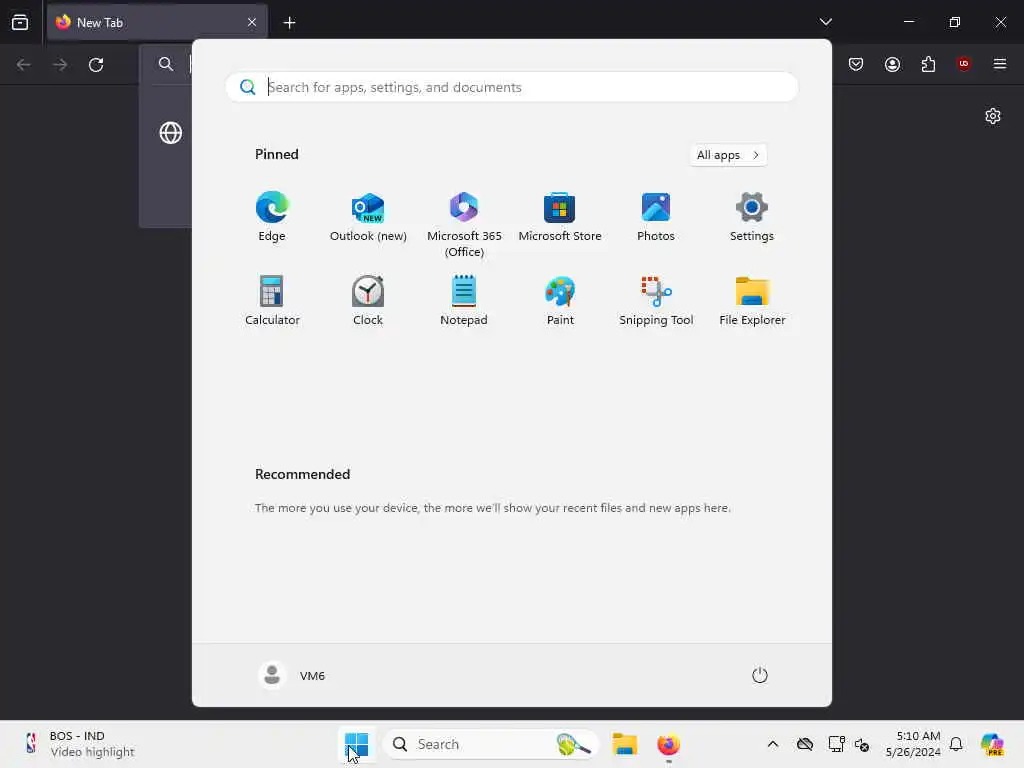This screenshot has width=1024, height=768.
Task: Select the New Tab tab in Firefox
Action: coord(157,22)
